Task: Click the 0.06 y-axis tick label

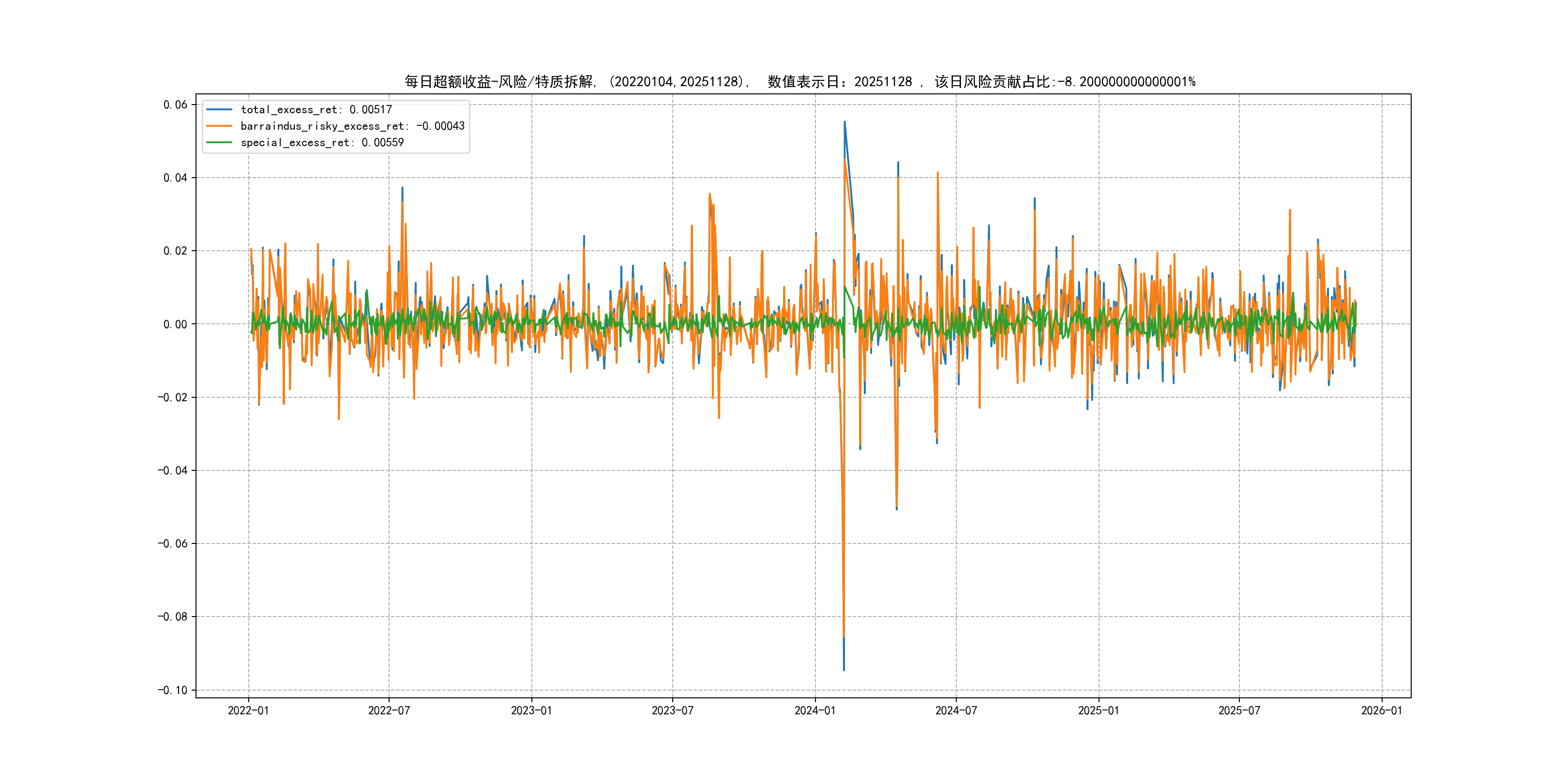Action: point(175,105)
